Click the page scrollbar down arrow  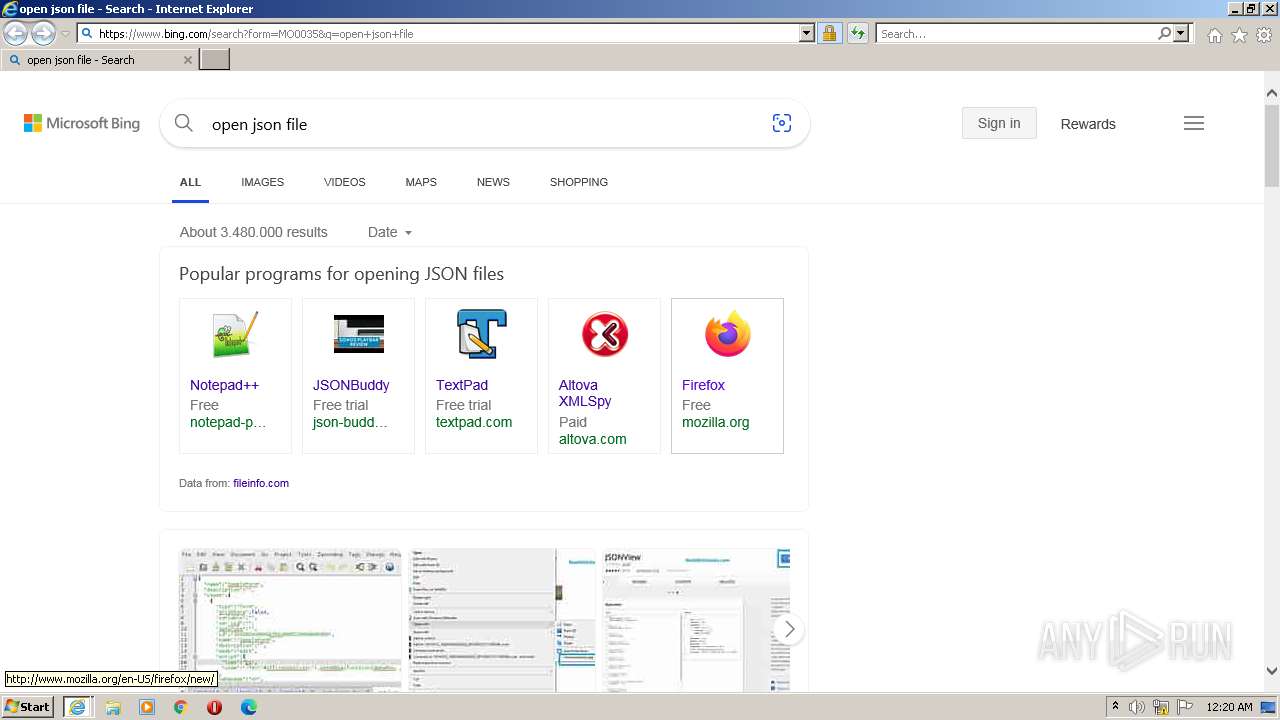pos(1271,672)
